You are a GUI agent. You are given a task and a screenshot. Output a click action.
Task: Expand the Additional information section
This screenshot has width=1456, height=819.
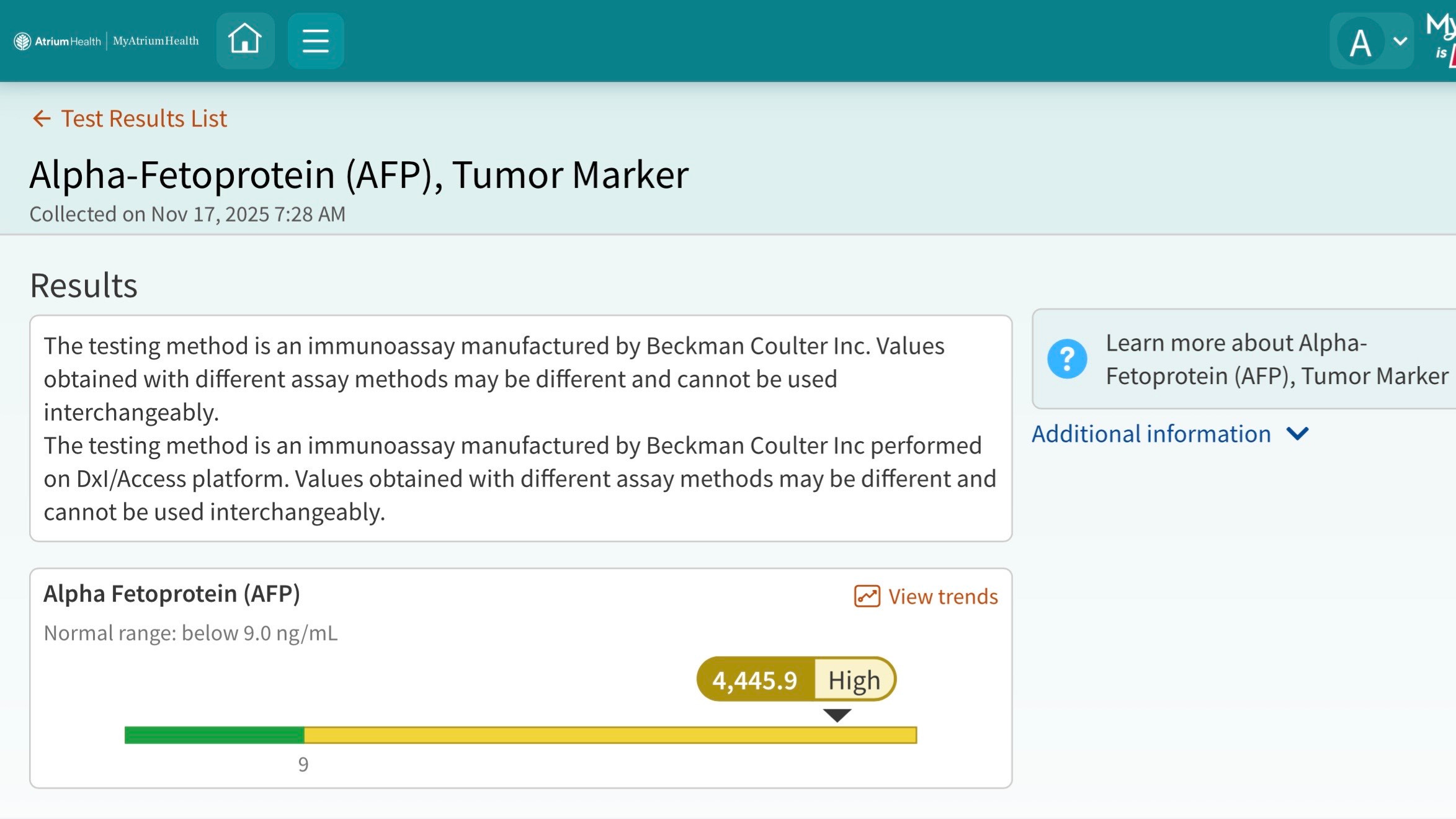coord(1151,434)
